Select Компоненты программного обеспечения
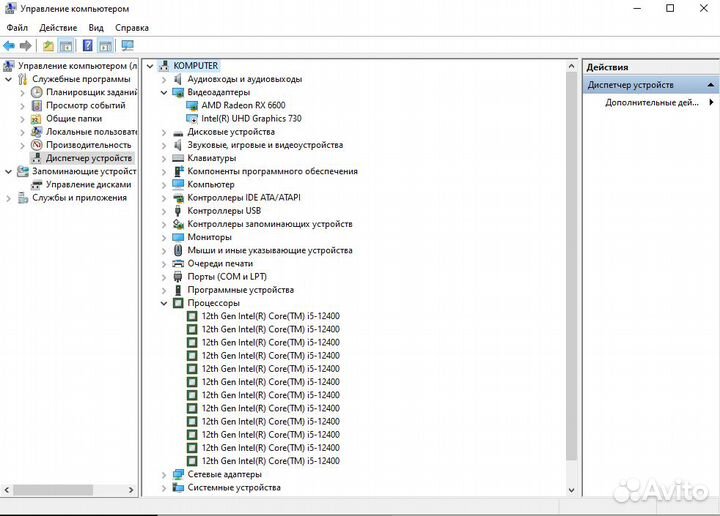 (272, 172)
